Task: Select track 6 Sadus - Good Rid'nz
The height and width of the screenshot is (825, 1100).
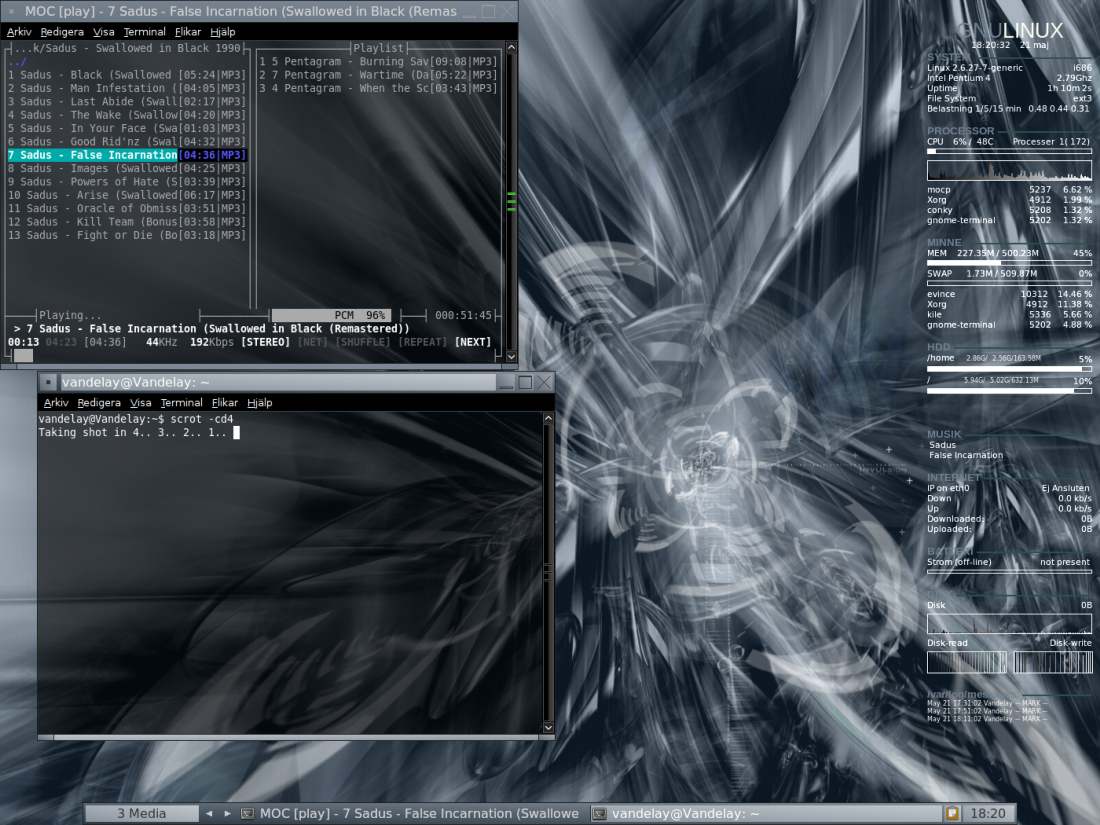Action: [127, 141]
